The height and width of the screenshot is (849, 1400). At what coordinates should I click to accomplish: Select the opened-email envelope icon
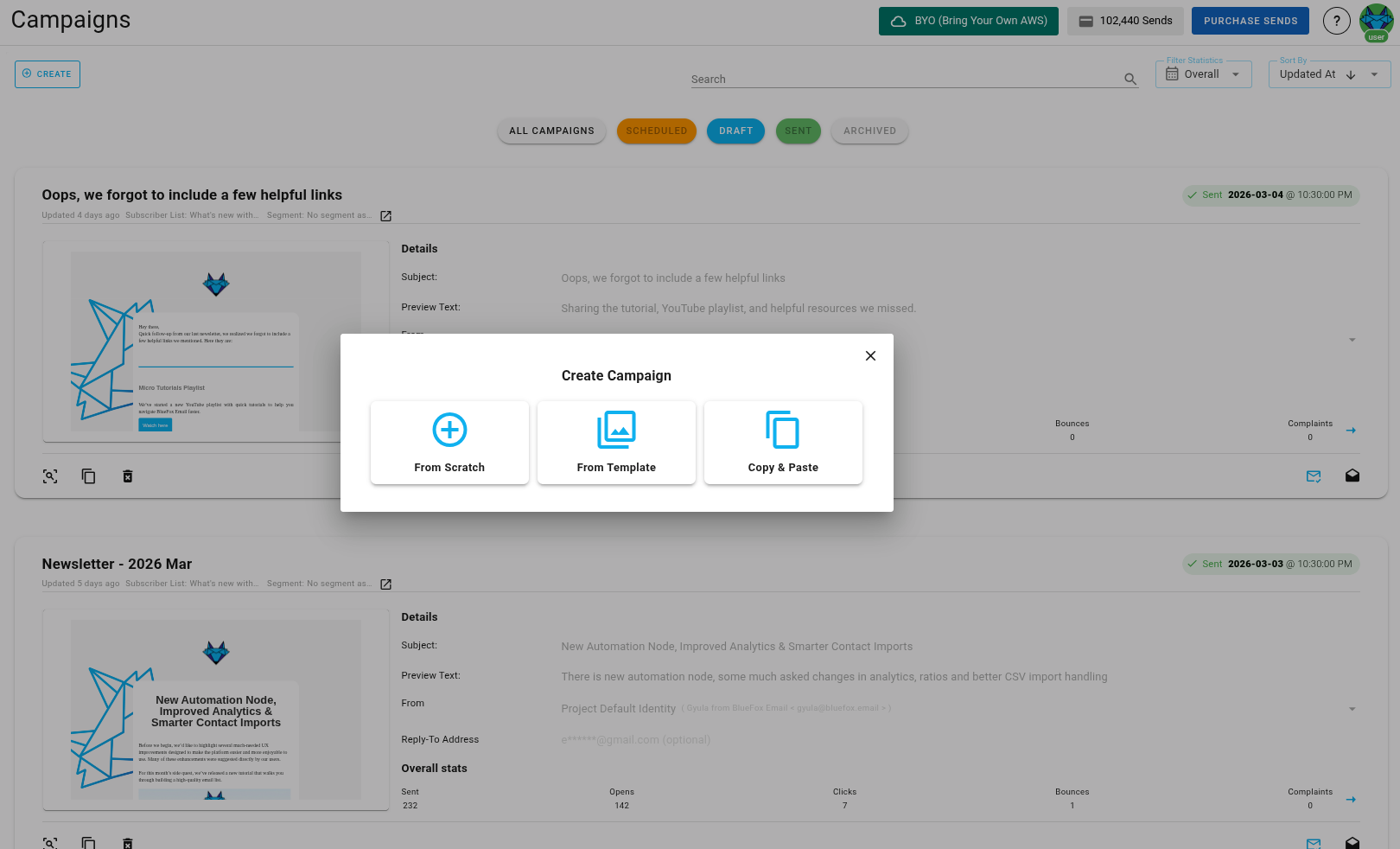(1352, 476)
